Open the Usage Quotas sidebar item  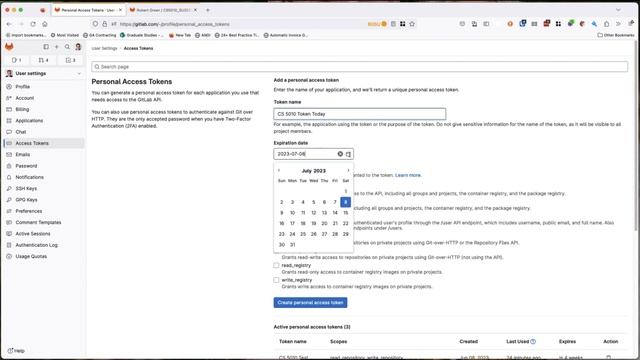(44, 256)
